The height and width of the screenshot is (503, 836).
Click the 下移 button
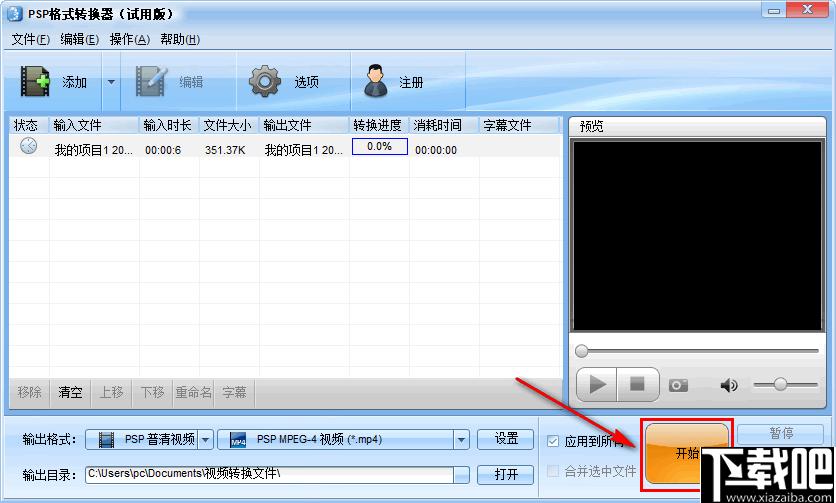pyautogui.click(x=152, y=393)
